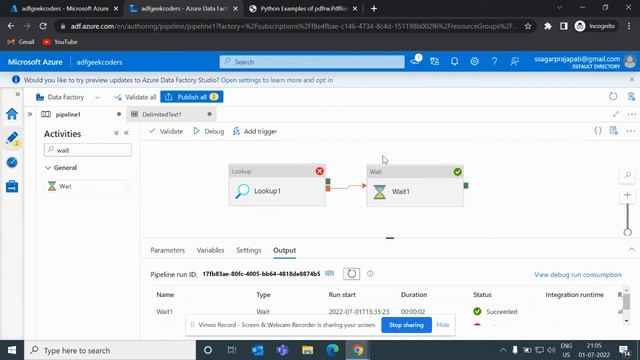
Task: Open Microsoft Teams from taskbar
Action: [x=282, y=350]
